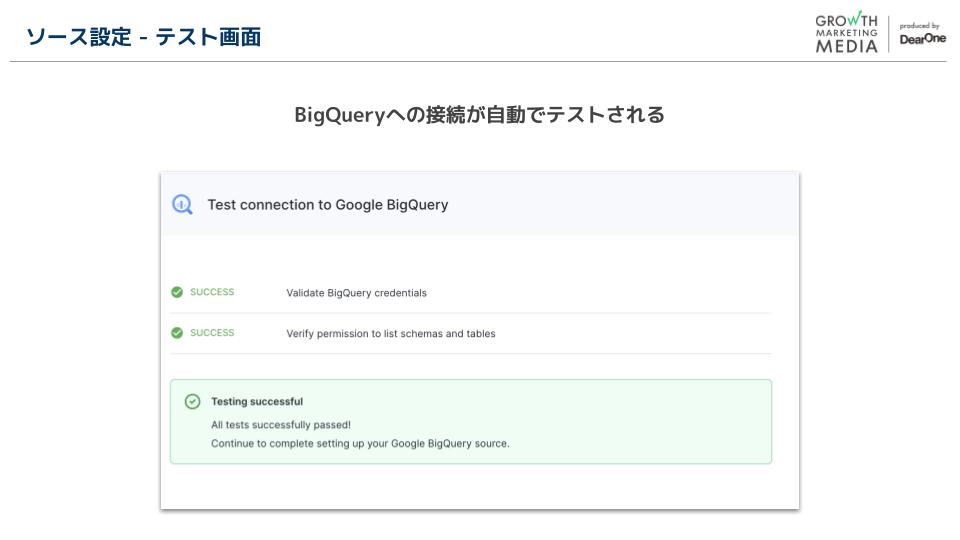Select Verify permission to list schemas and tables
Screen dimensions: 960x540
(x=391, y=334)
